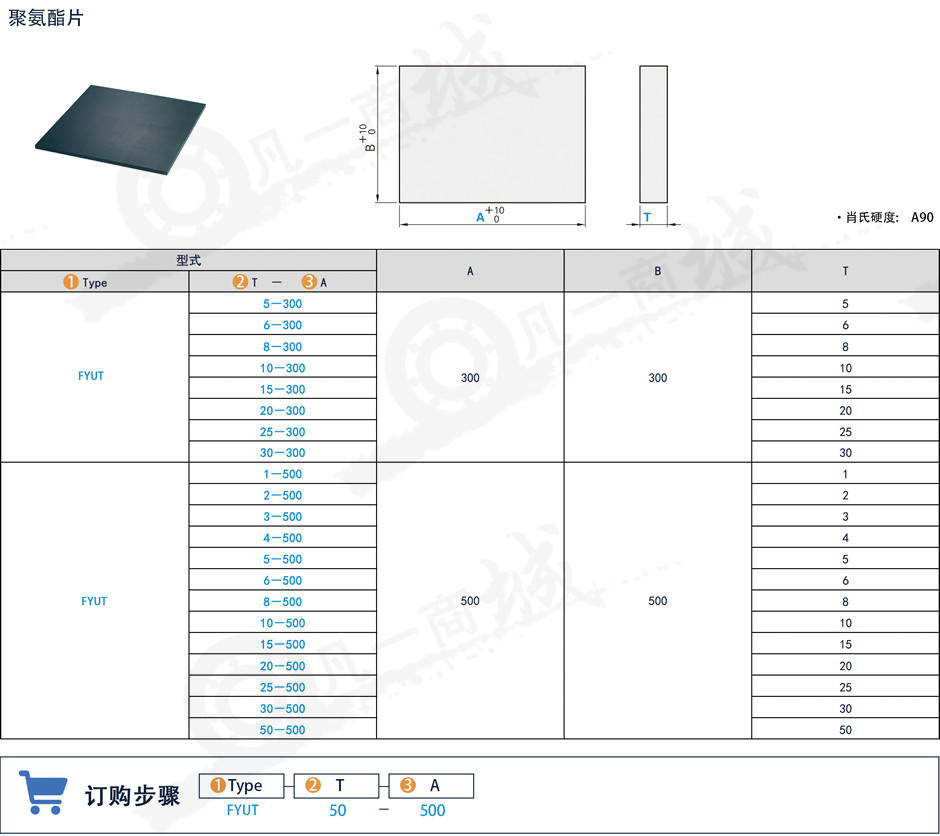The height and width of the screenshot is (836, 940).
Task: Select model 6—500
Action: click(282, 580)
